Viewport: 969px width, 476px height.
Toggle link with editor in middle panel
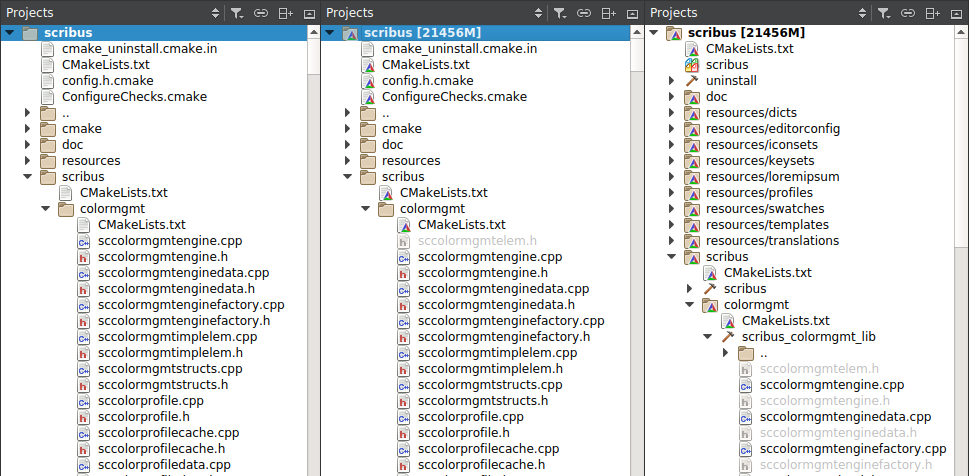pyautogui.click(x=584, y=13)
